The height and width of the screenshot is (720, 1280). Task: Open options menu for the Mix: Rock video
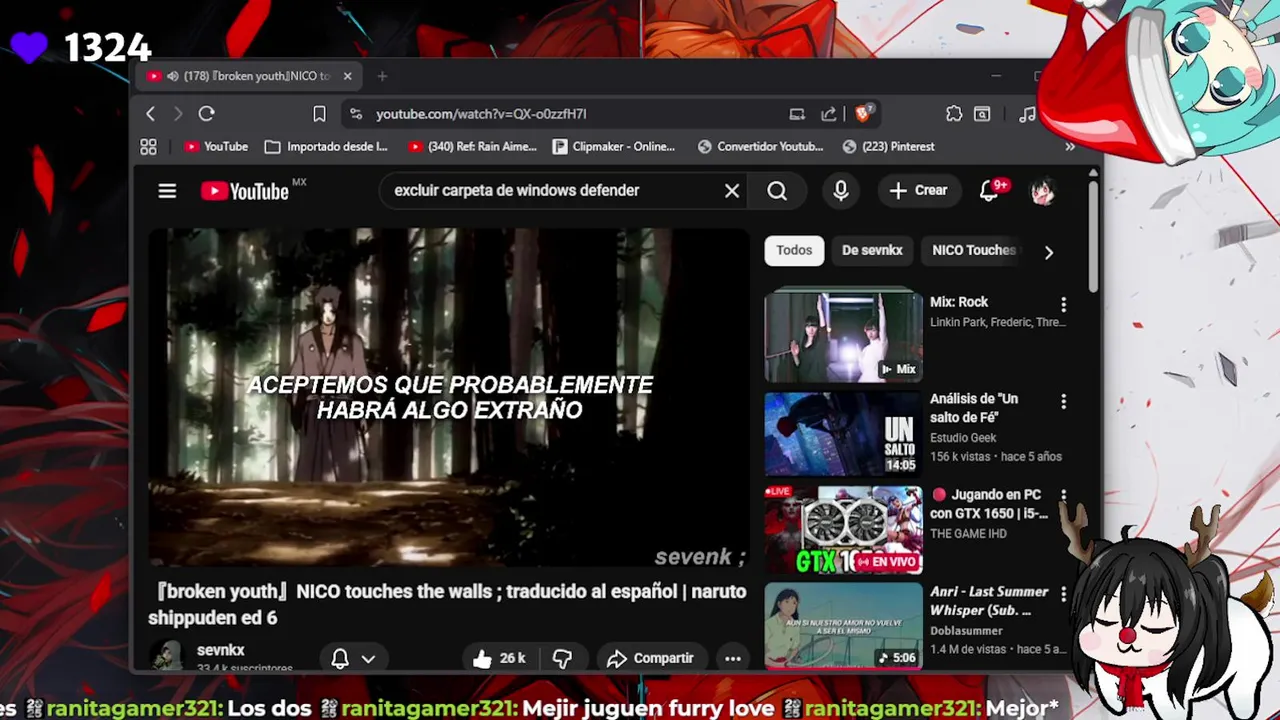[x=1063, y=304]
